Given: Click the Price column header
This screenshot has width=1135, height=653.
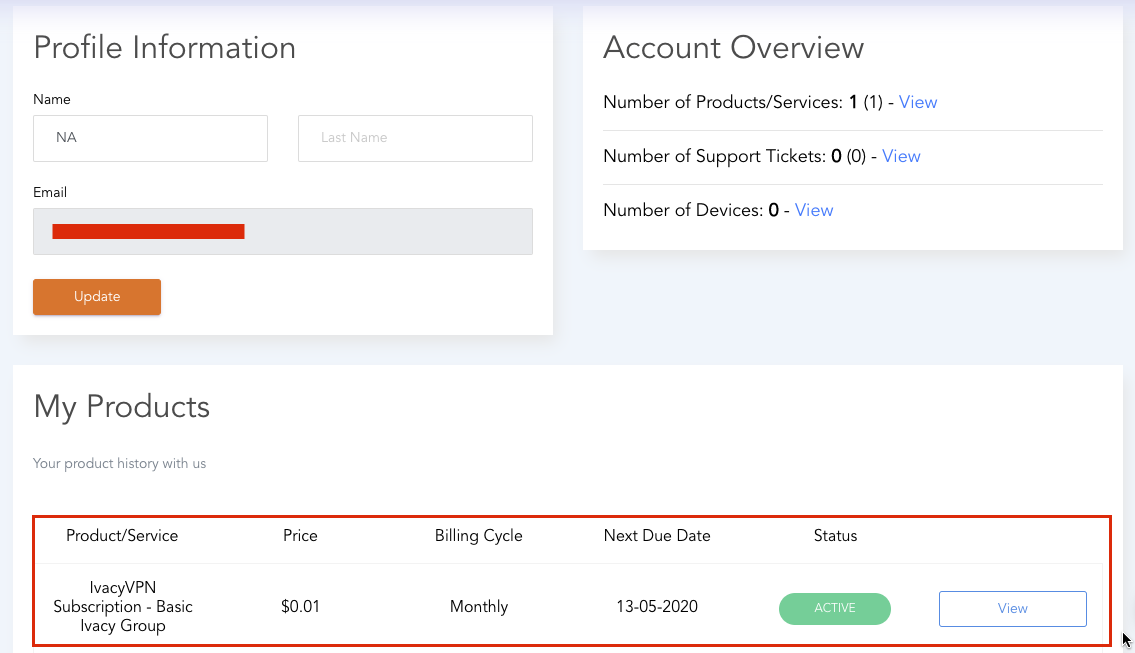Looking at the screenshot, I should (300, 536).
